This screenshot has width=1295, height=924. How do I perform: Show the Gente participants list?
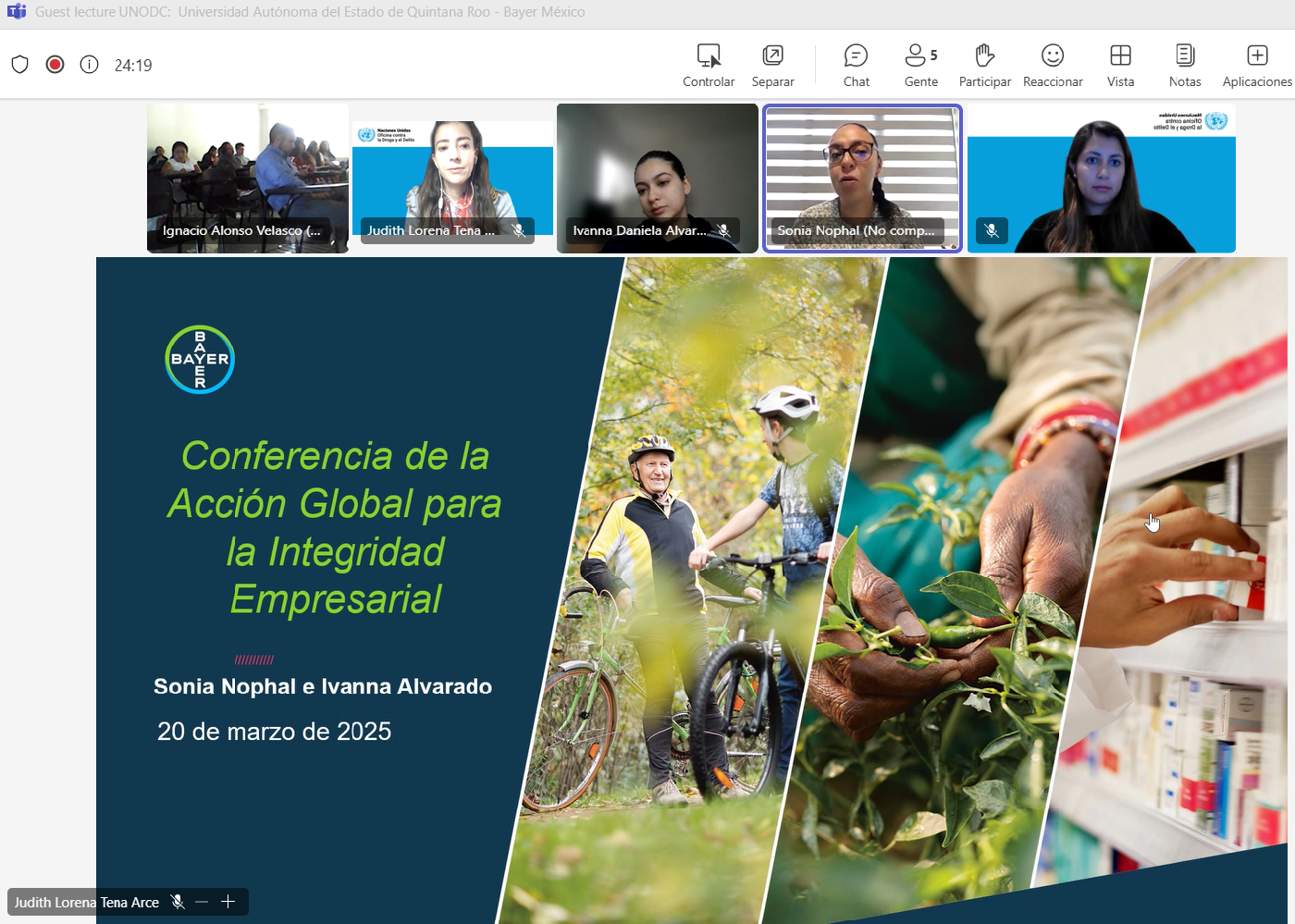point(921,66)
